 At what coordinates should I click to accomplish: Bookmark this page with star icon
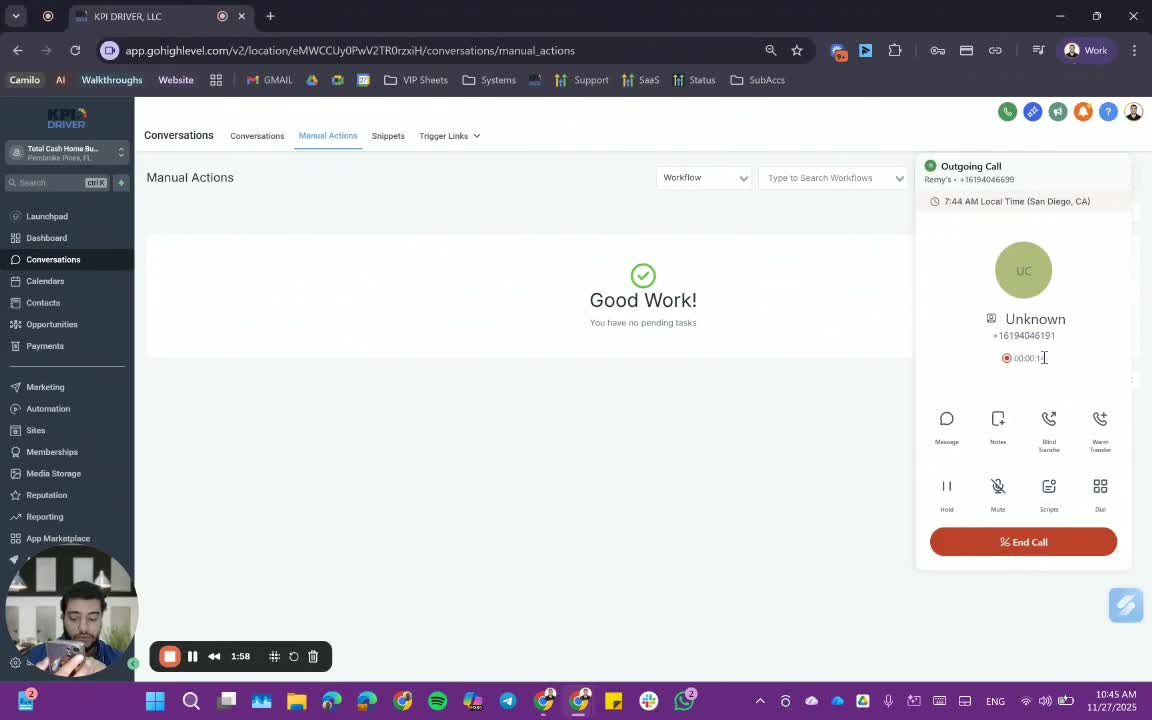pyautogui.click(x=796, y=51)
